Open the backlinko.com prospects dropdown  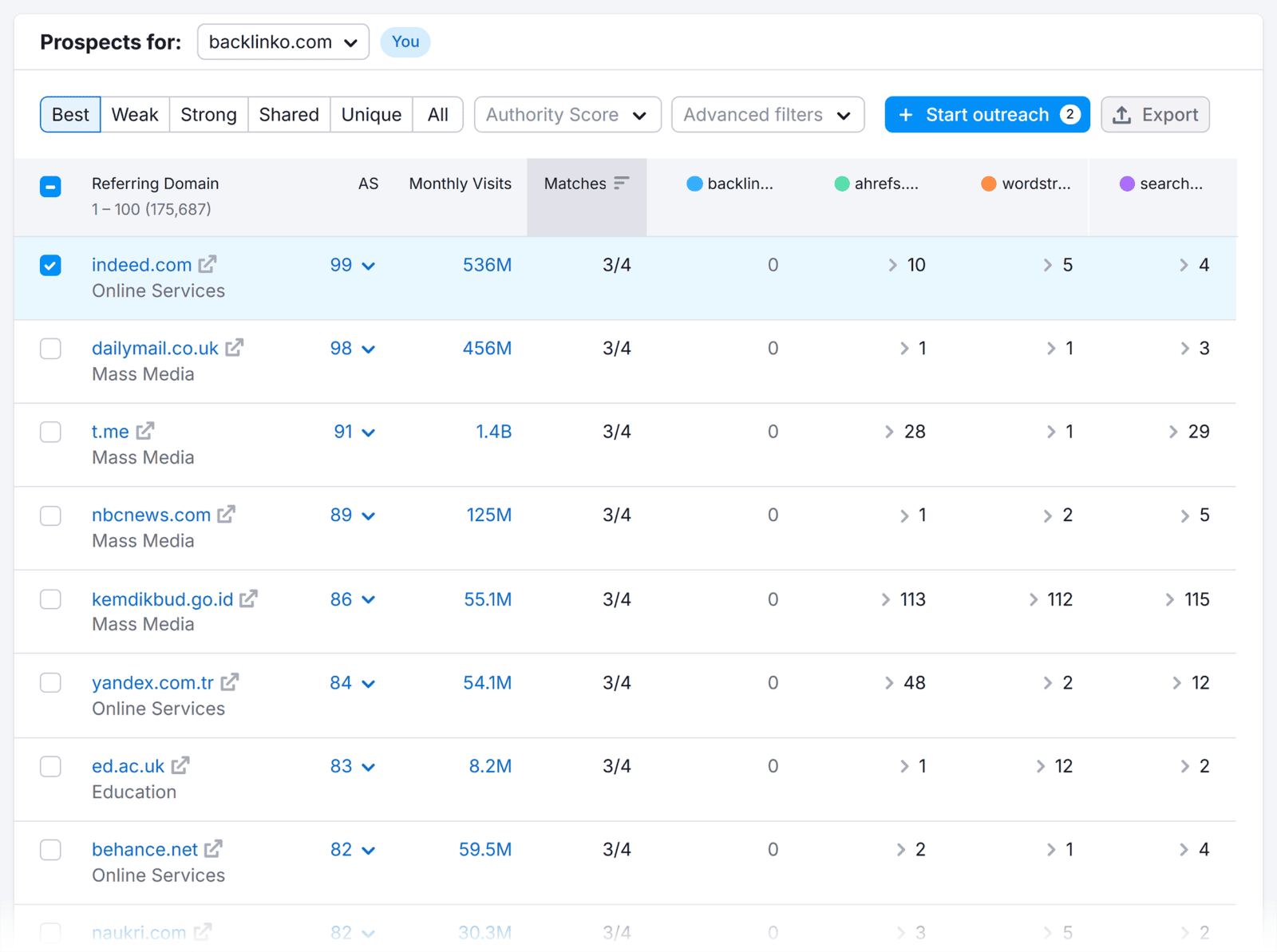pyautogui.click(x=283, y=41)
